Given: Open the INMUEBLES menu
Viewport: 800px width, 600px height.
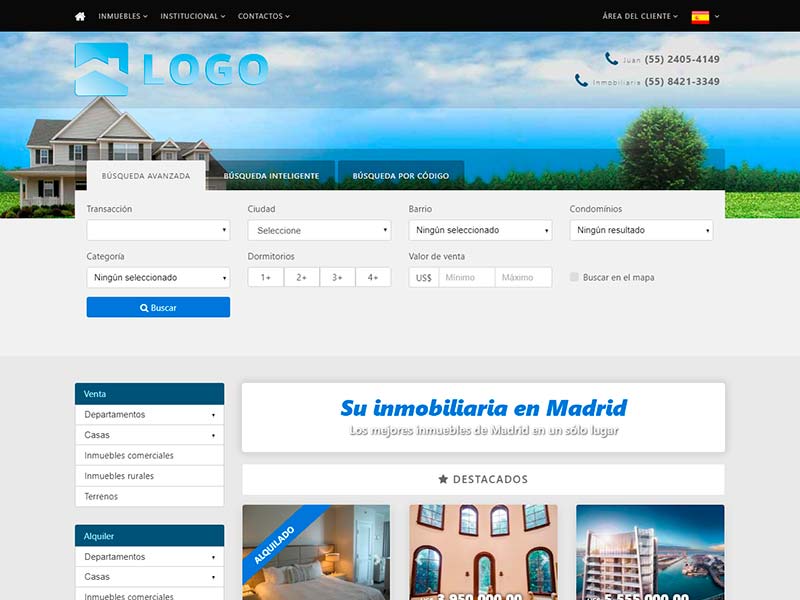Looking at the screenshot, I should click(x=123, y=16).
